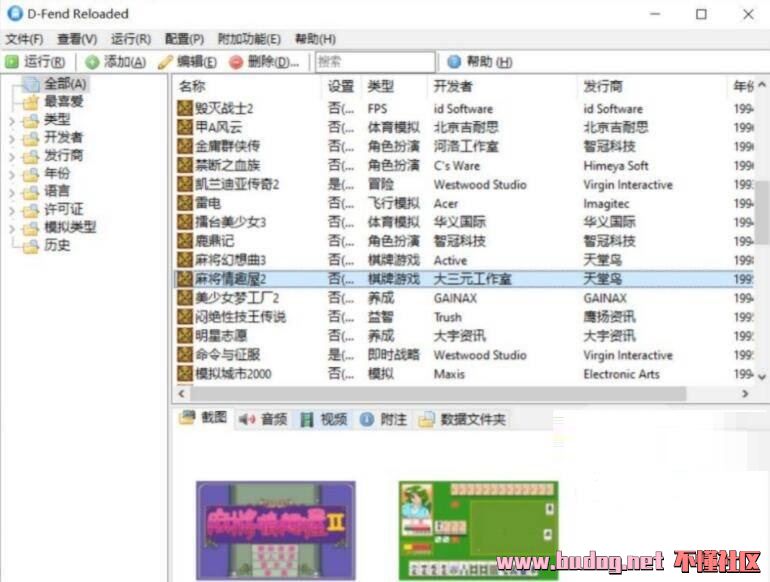Click the game icon beside 模拟城市2000

(x=184, y=374)
